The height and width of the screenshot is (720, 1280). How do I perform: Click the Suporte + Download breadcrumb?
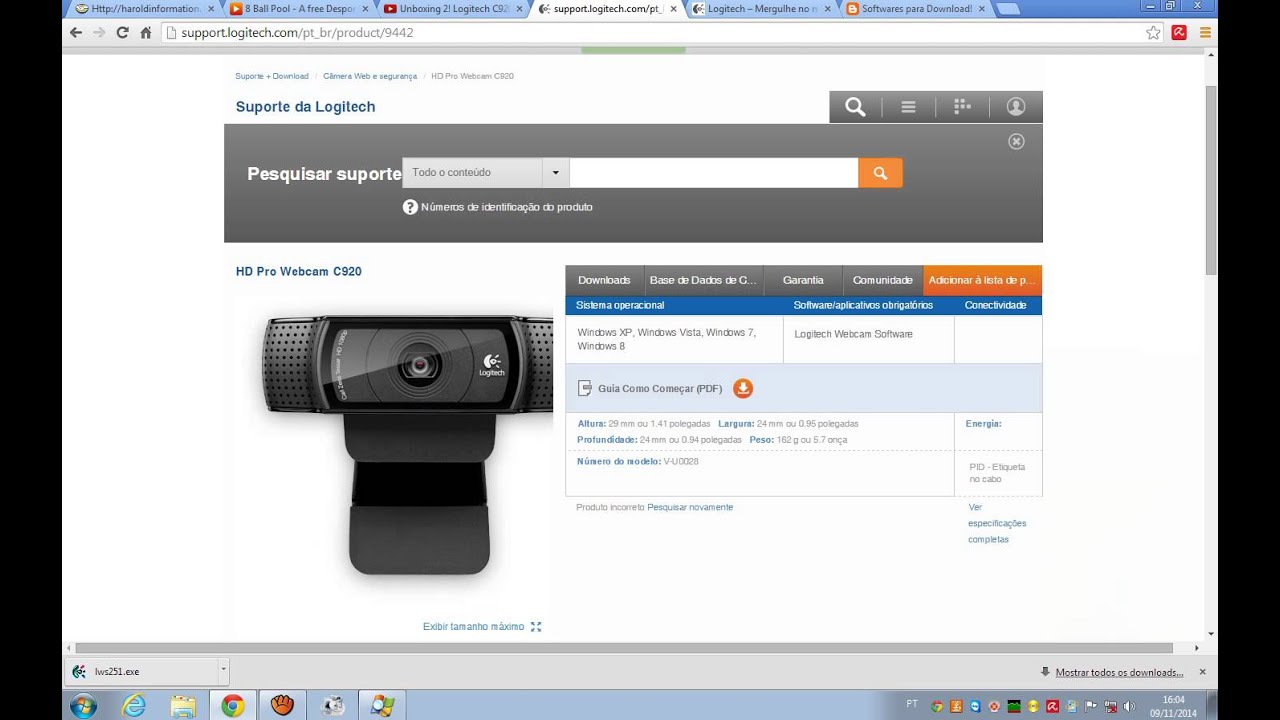[x=272, y=76]
